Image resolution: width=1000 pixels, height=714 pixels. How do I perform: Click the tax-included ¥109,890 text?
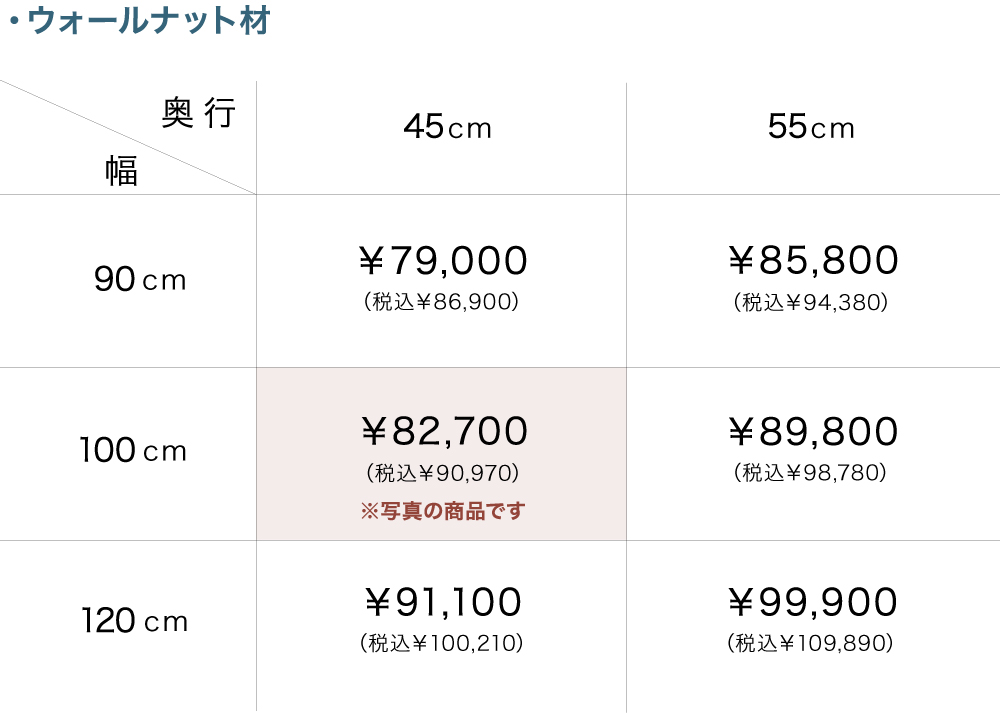[811, 644]
